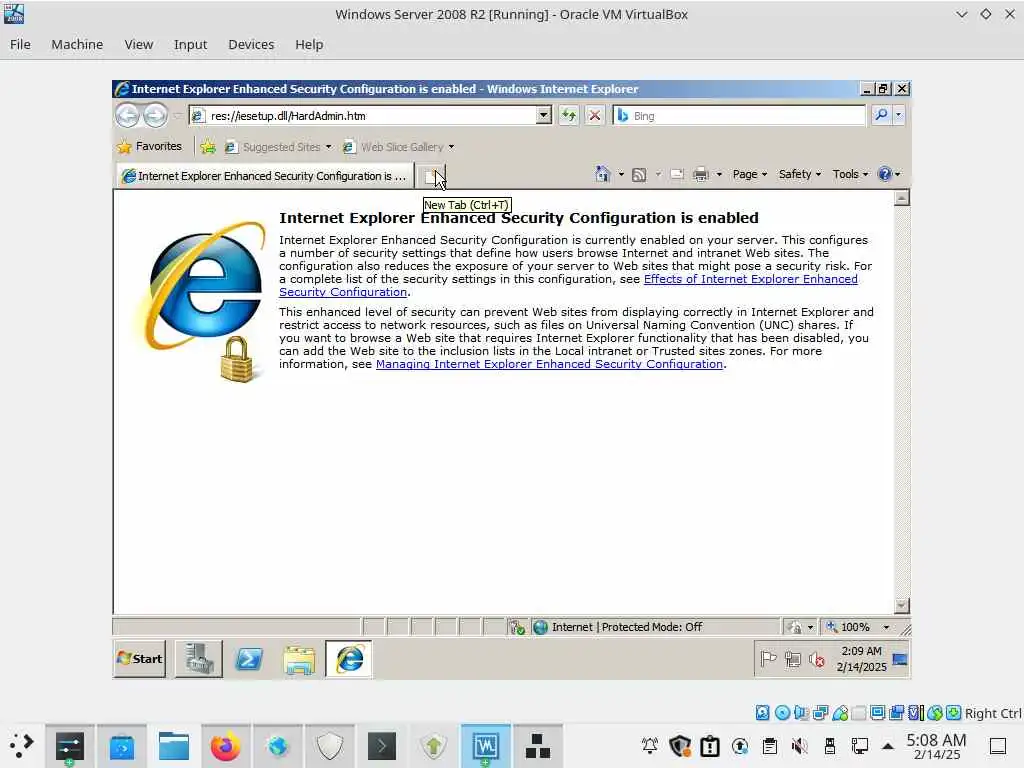The width and height of the screenshot is (1024, 768).
Task: Click VirtualBox USB devices indicator
Action: point(840,712)
